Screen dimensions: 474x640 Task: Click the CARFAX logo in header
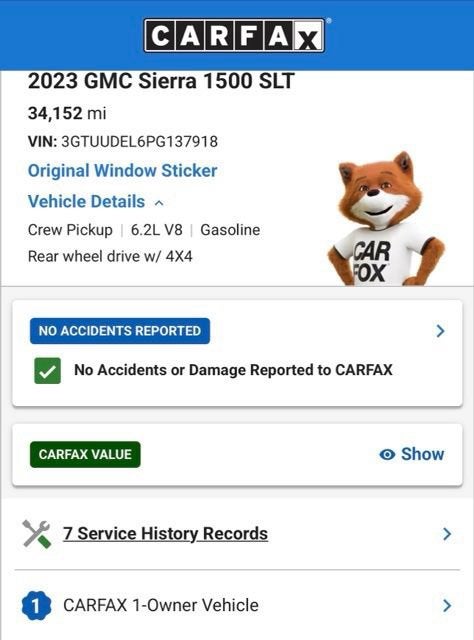click(x=234, y=36)
